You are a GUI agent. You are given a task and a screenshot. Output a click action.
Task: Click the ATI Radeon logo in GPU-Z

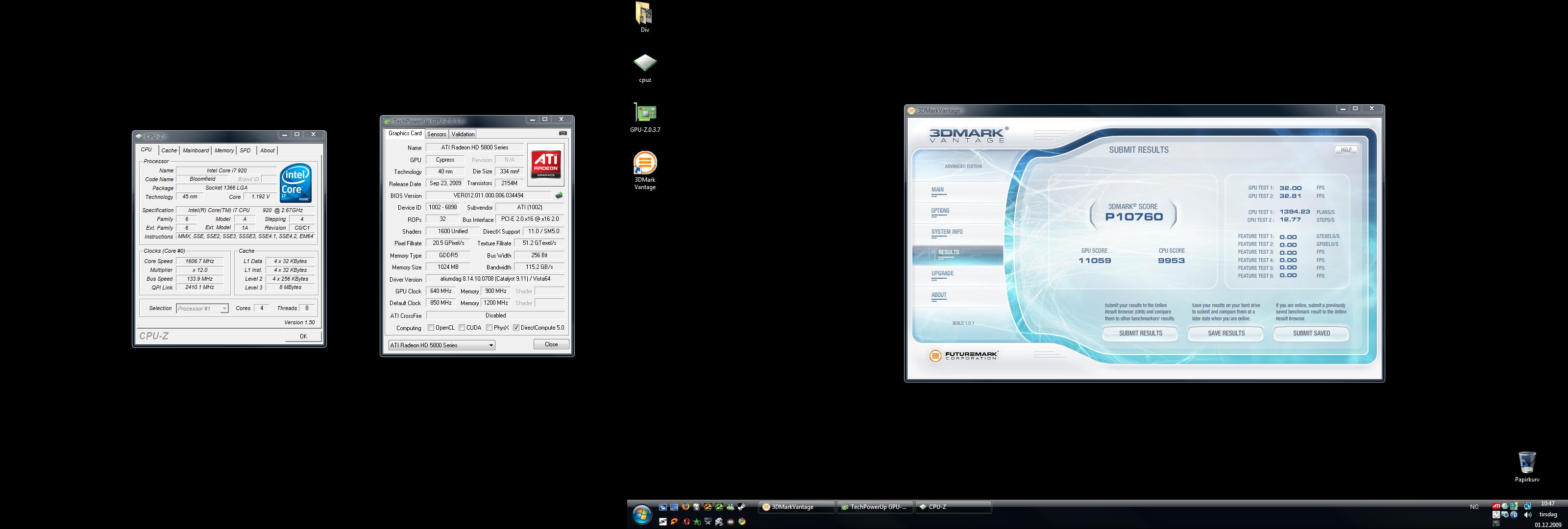[x=546, y=165]
